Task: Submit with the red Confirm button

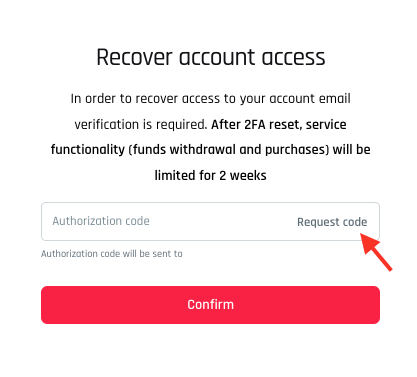Action: [x=210, y=305]
